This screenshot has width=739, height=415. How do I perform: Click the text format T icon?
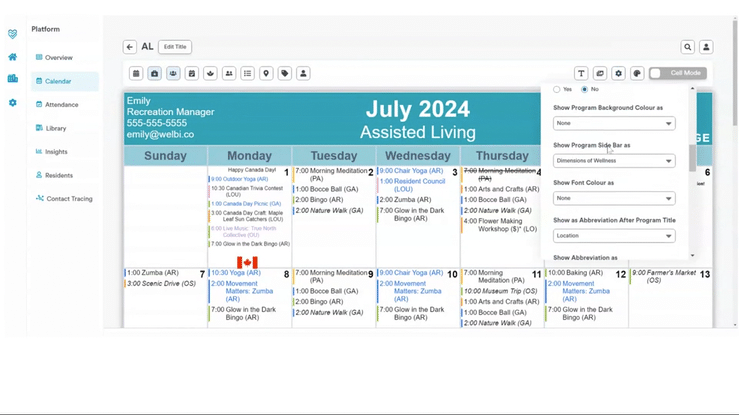coord(581,73)
